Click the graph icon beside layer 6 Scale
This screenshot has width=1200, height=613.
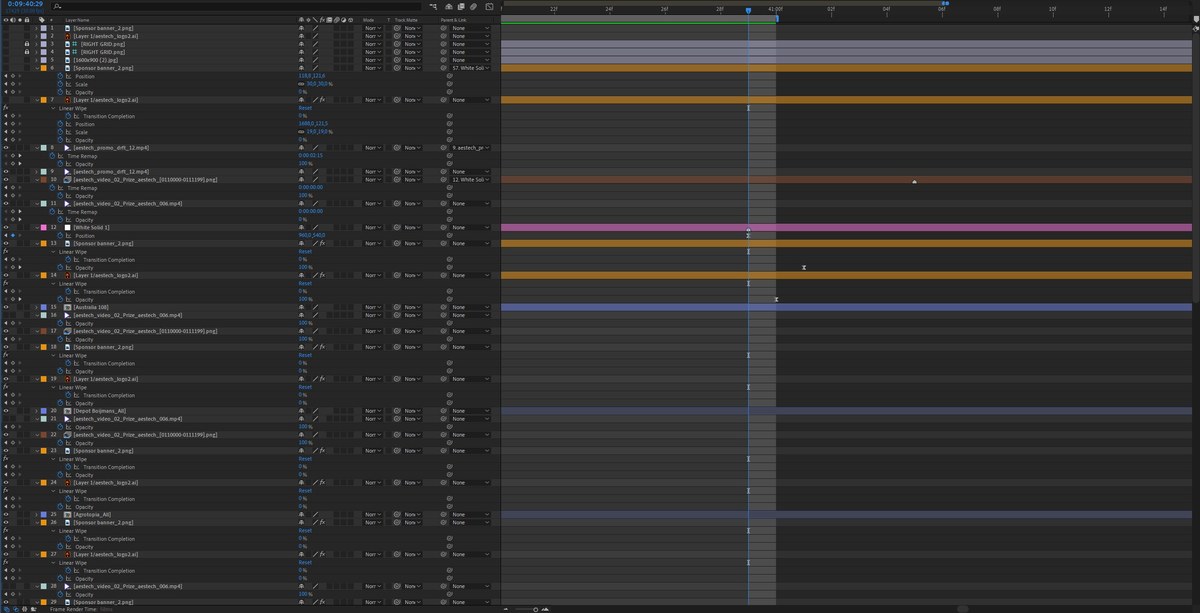[68, 84]
